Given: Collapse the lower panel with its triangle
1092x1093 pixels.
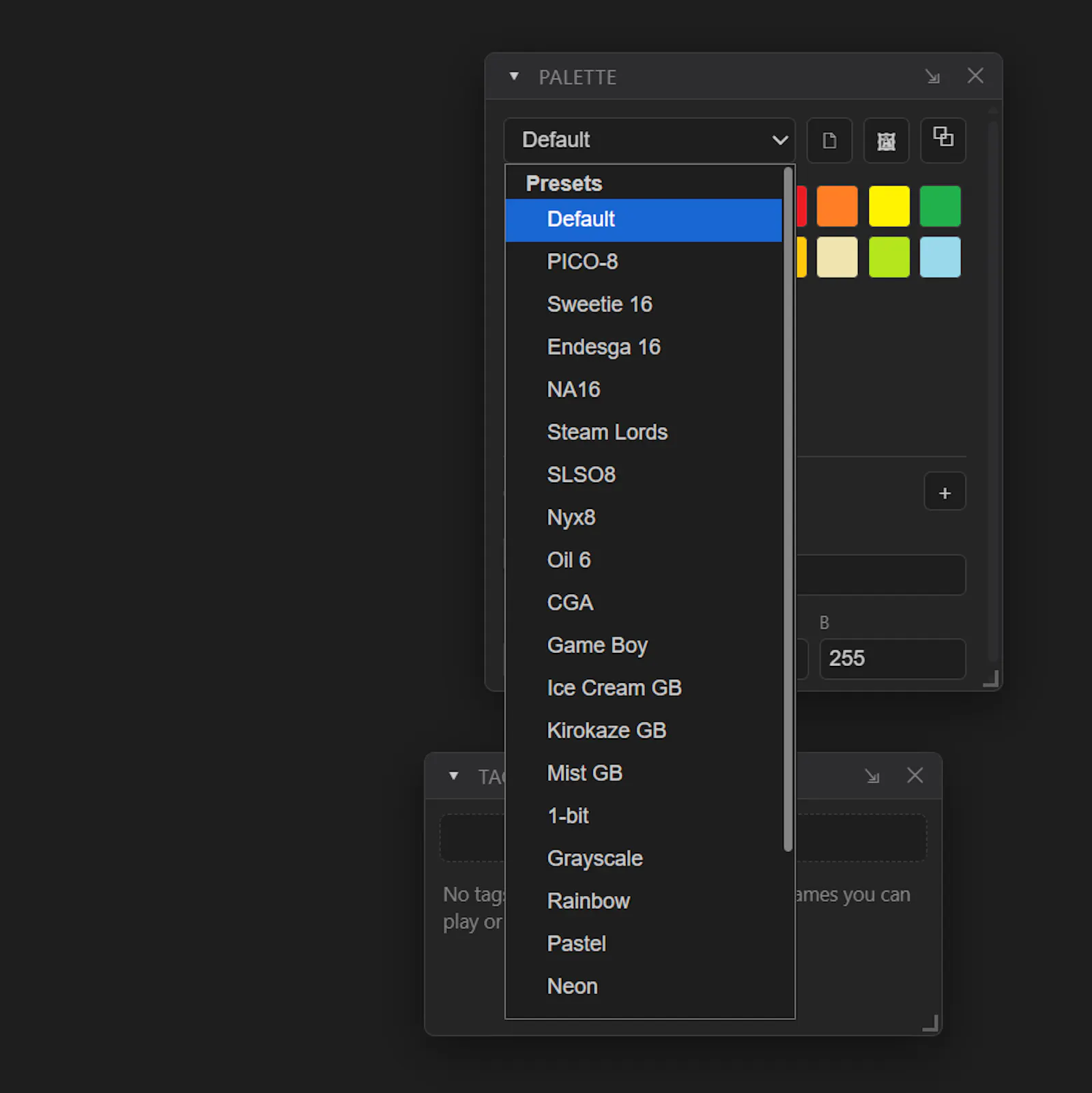Looking at the screenshot, I should pyautogui.click(x=453, y=776).
